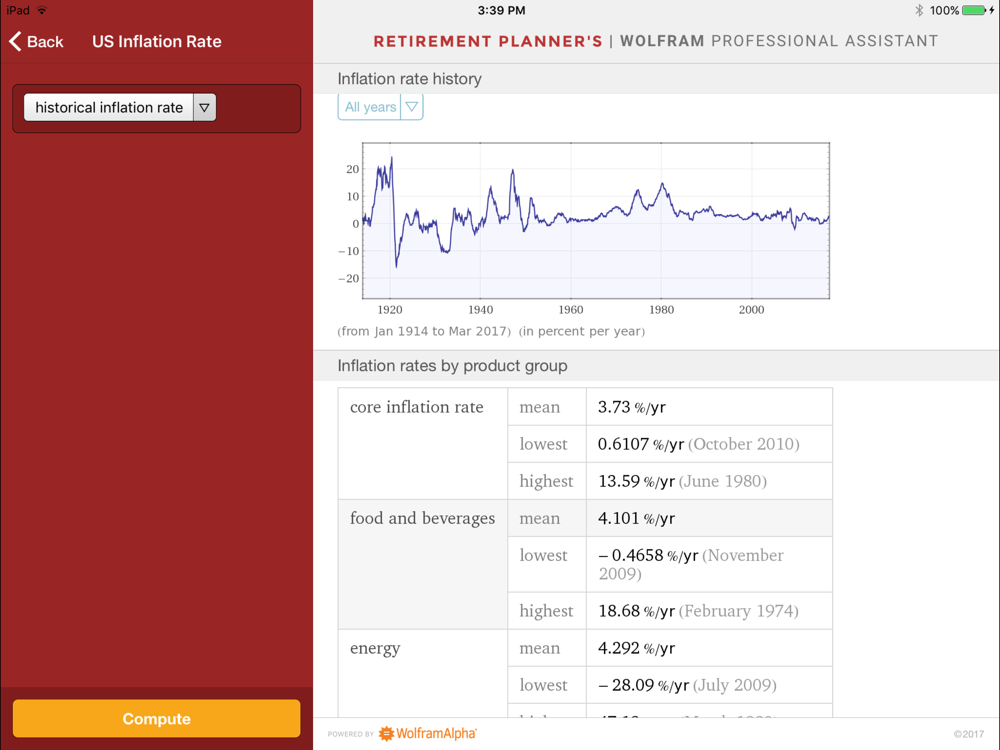Tap the ©2017 copyright text
Image resolution: width=1000 pixels, height=750 pixels.
(969, 734)
